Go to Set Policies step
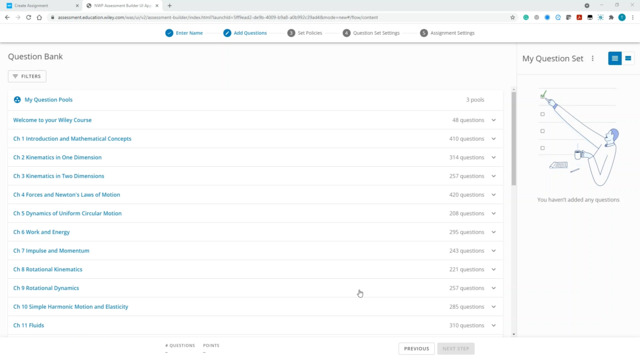 [304, 33]
